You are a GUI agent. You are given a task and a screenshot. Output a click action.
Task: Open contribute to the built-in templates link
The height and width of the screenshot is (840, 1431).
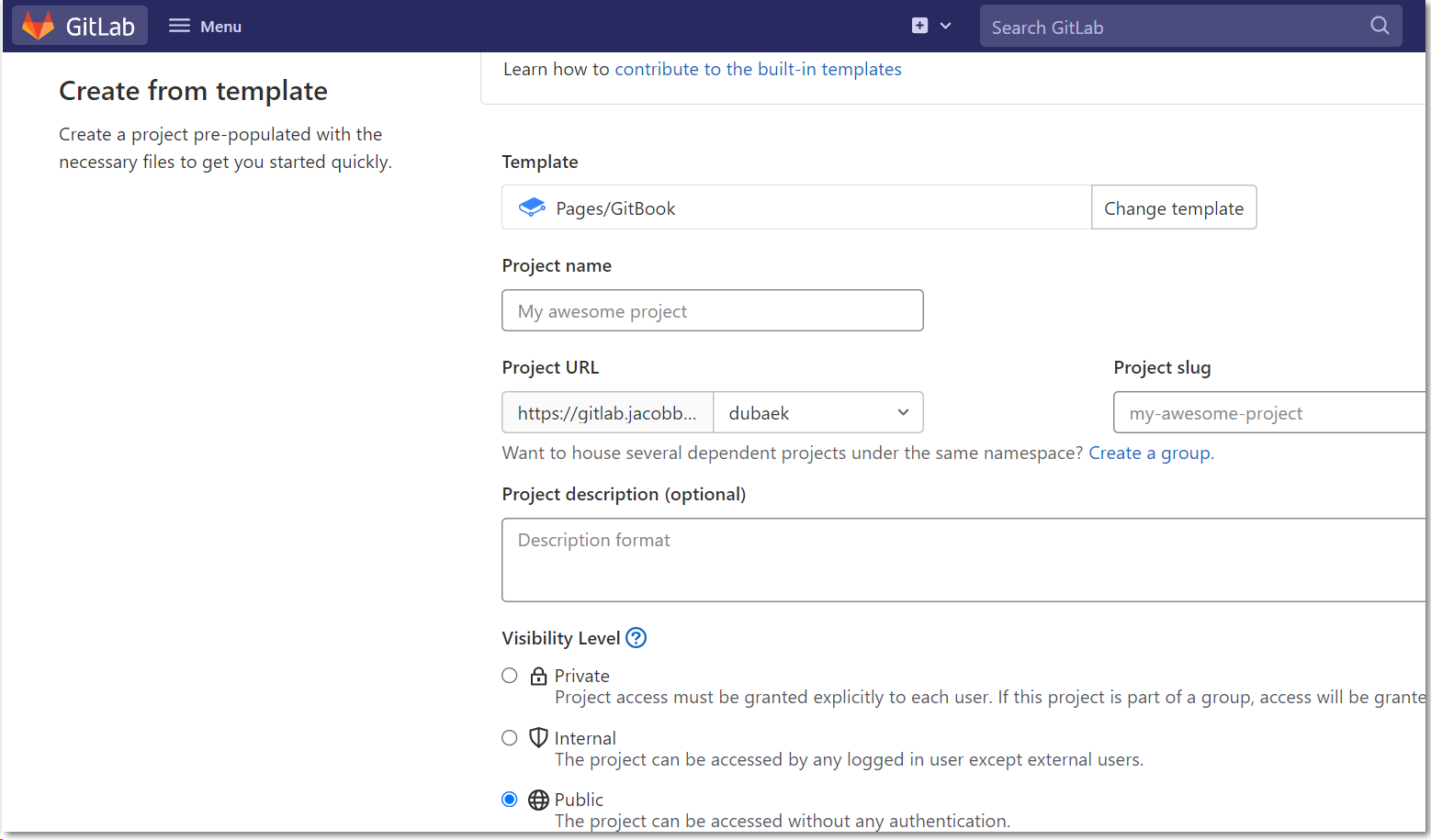click(758, 69)
